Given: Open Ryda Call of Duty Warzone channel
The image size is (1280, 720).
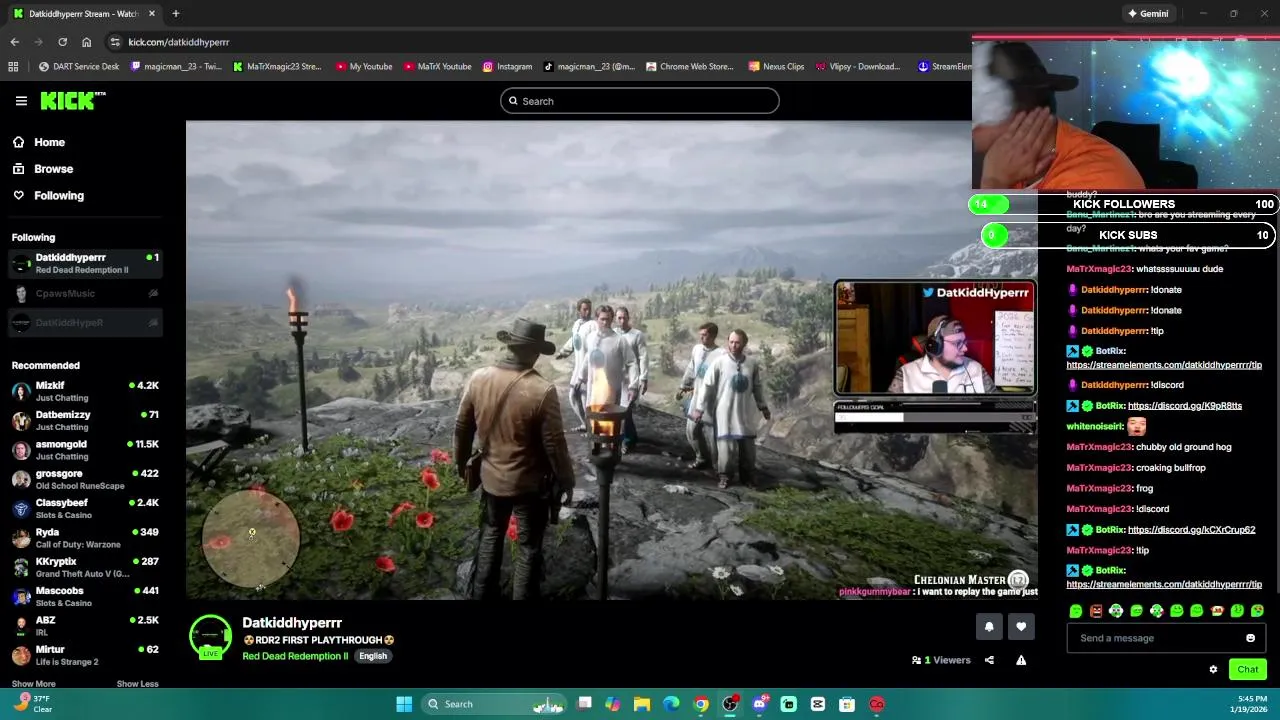Looking at the screenshot, I should tap(84, 538).
